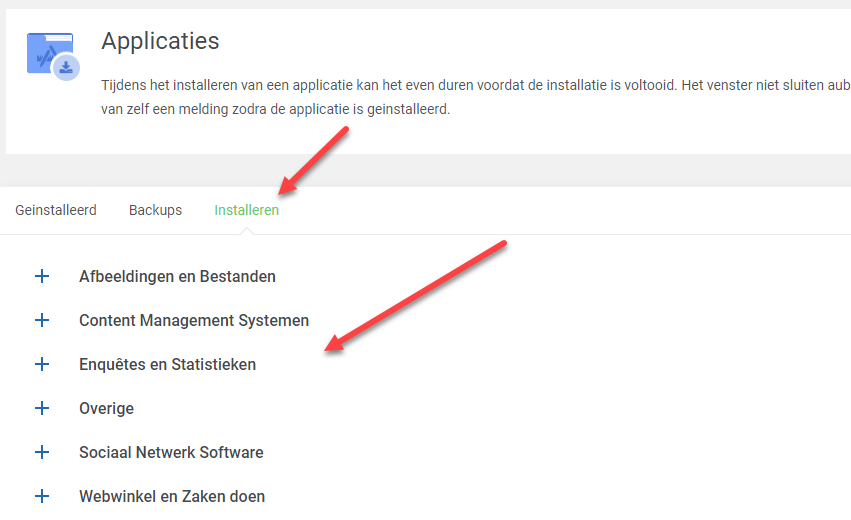Screen dimensions: 851x520
Task: Click the long red arrow pointing at Enquêtes
Action: click(415, 296)
